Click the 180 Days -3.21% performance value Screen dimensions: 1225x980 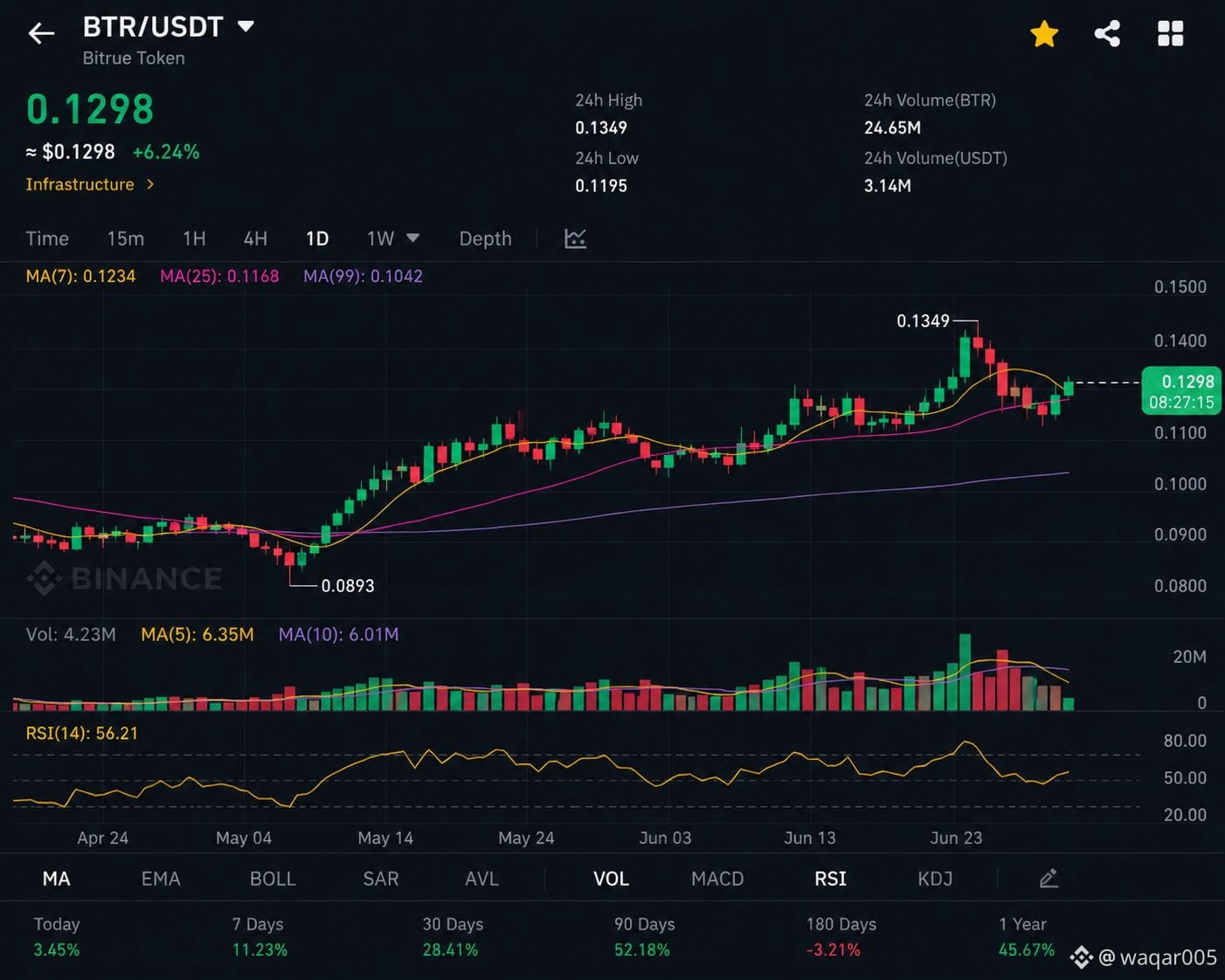click(x=834, y=949)
